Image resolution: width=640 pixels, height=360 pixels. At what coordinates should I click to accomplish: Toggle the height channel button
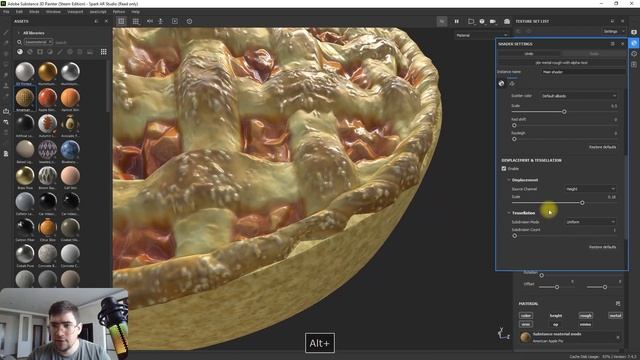pyautogui.click(x=556, y=316)
